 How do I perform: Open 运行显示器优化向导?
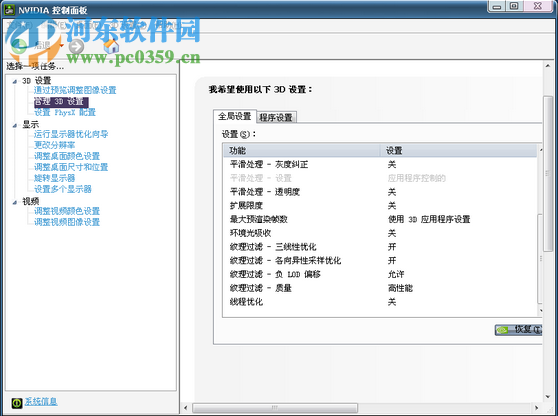tap(71, 134)
